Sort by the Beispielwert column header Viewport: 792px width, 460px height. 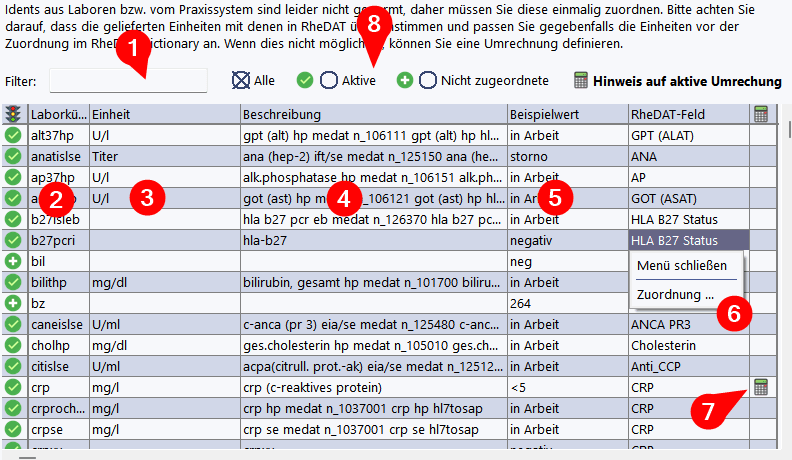(566, 115)
